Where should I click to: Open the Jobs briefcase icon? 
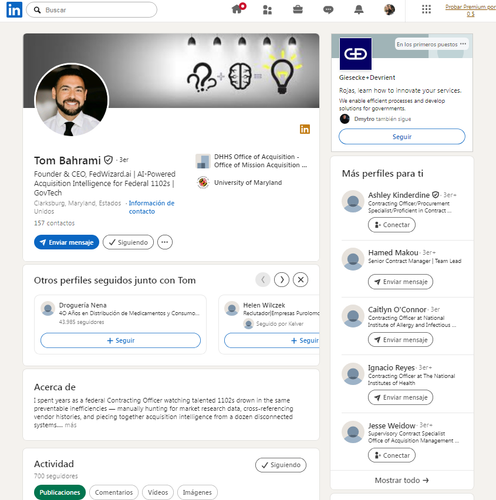point(298,9)
